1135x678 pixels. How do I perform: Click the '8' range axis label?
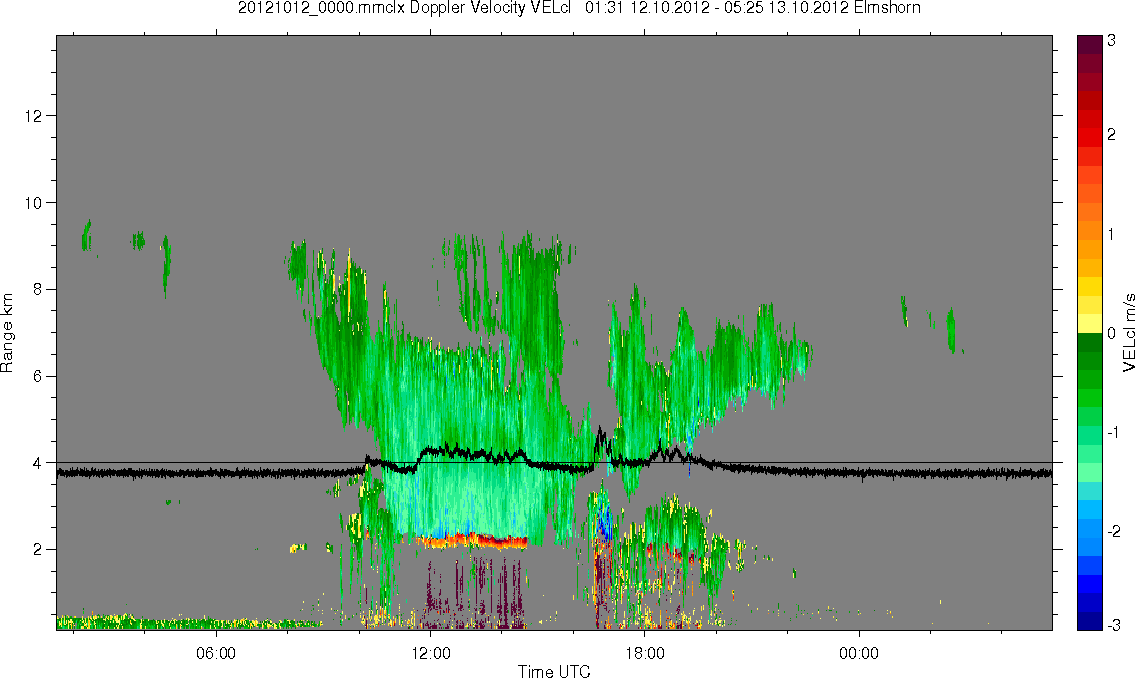pyautogui.click(x=38, y=289)
